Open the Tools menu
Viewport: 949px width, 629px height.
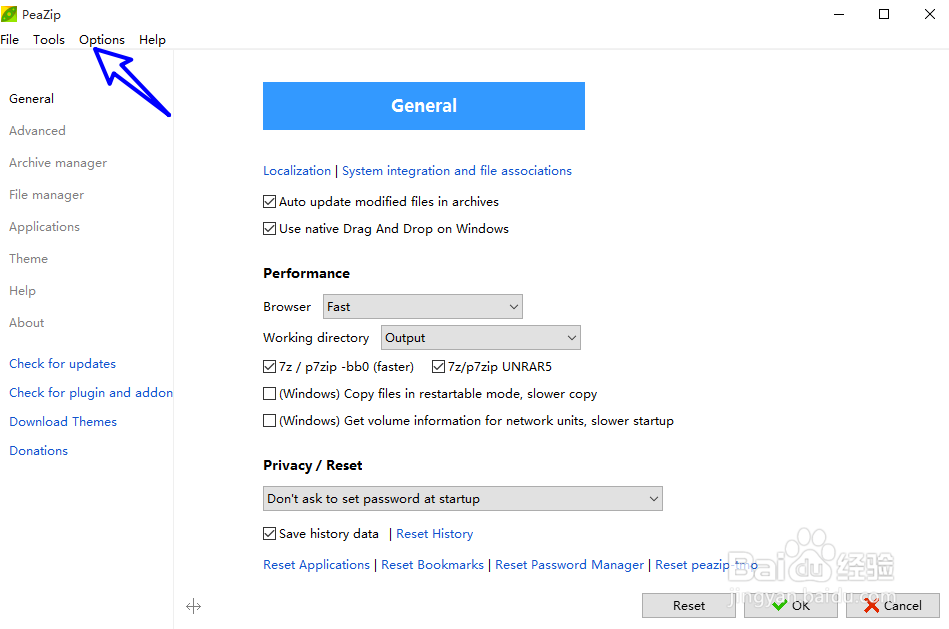pyautogui.click(x=49, y=39)
